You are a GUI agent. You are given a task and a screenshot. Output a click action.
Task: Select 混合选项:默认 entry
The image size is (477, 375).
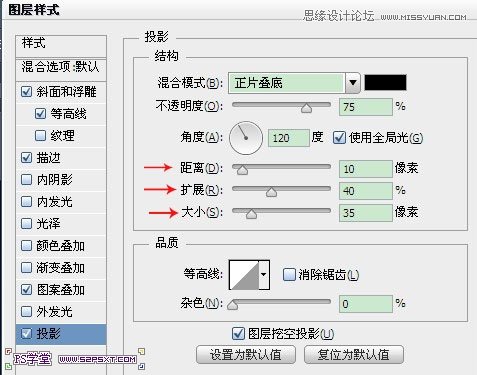[61, 69]
